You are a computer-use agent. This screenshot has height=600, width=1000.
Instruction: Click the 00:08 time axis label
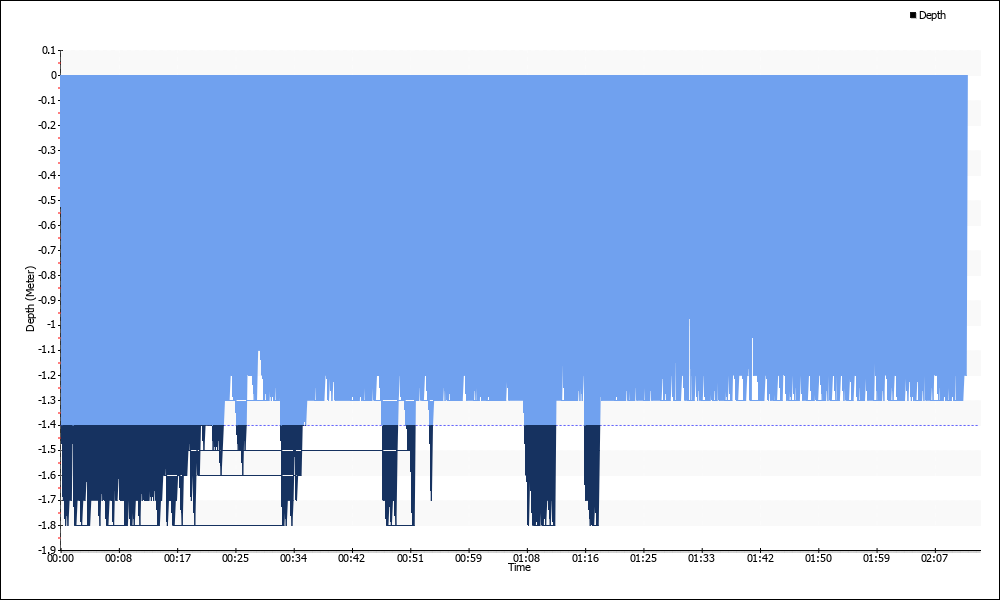coord(119,559)
